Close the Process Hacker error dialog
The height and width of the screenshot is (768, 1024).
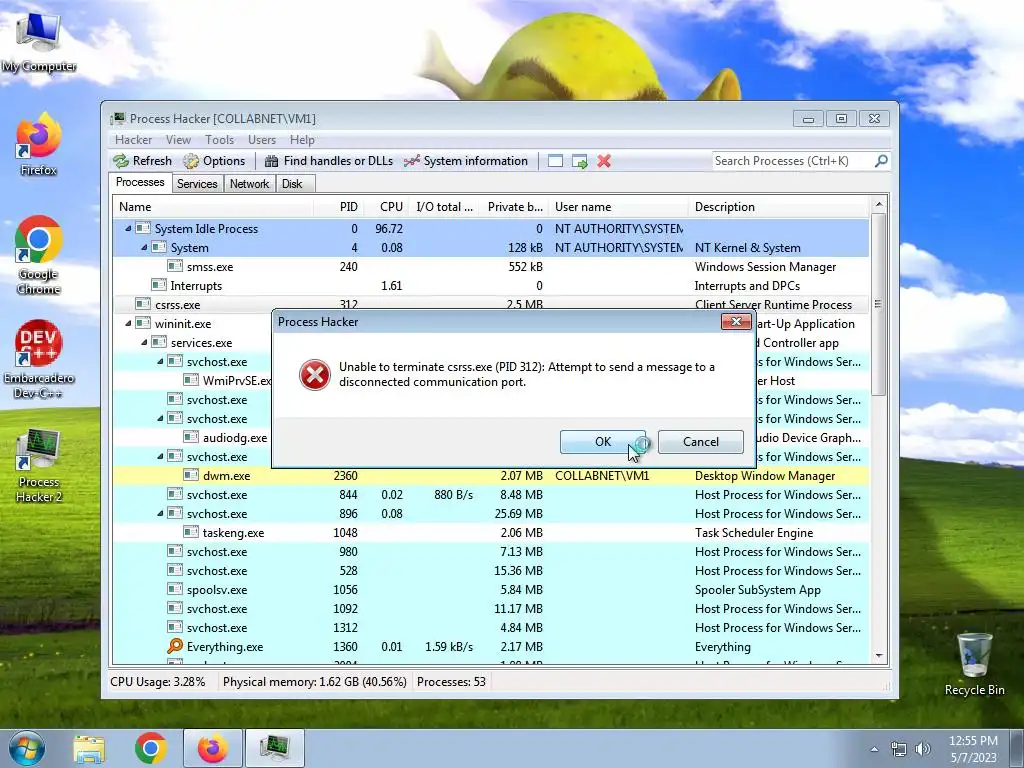coord(736,322)
